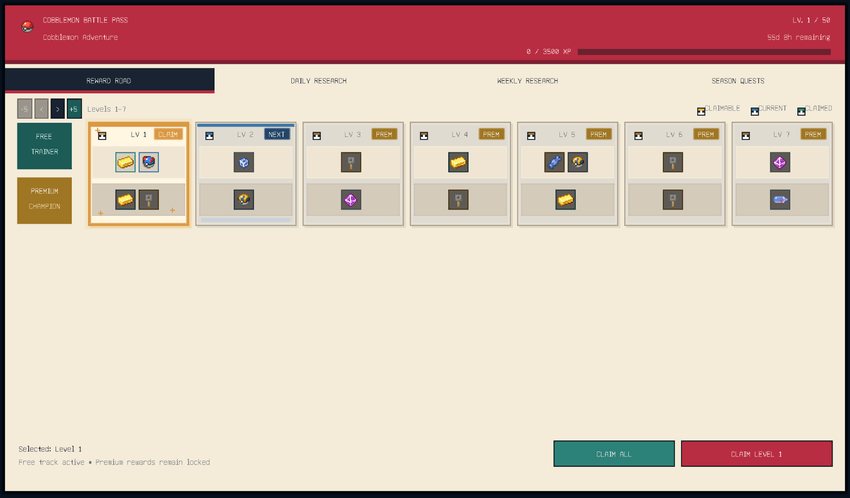
Task: Click the Claimable legend icon
Action: click(x=701, y=111)
